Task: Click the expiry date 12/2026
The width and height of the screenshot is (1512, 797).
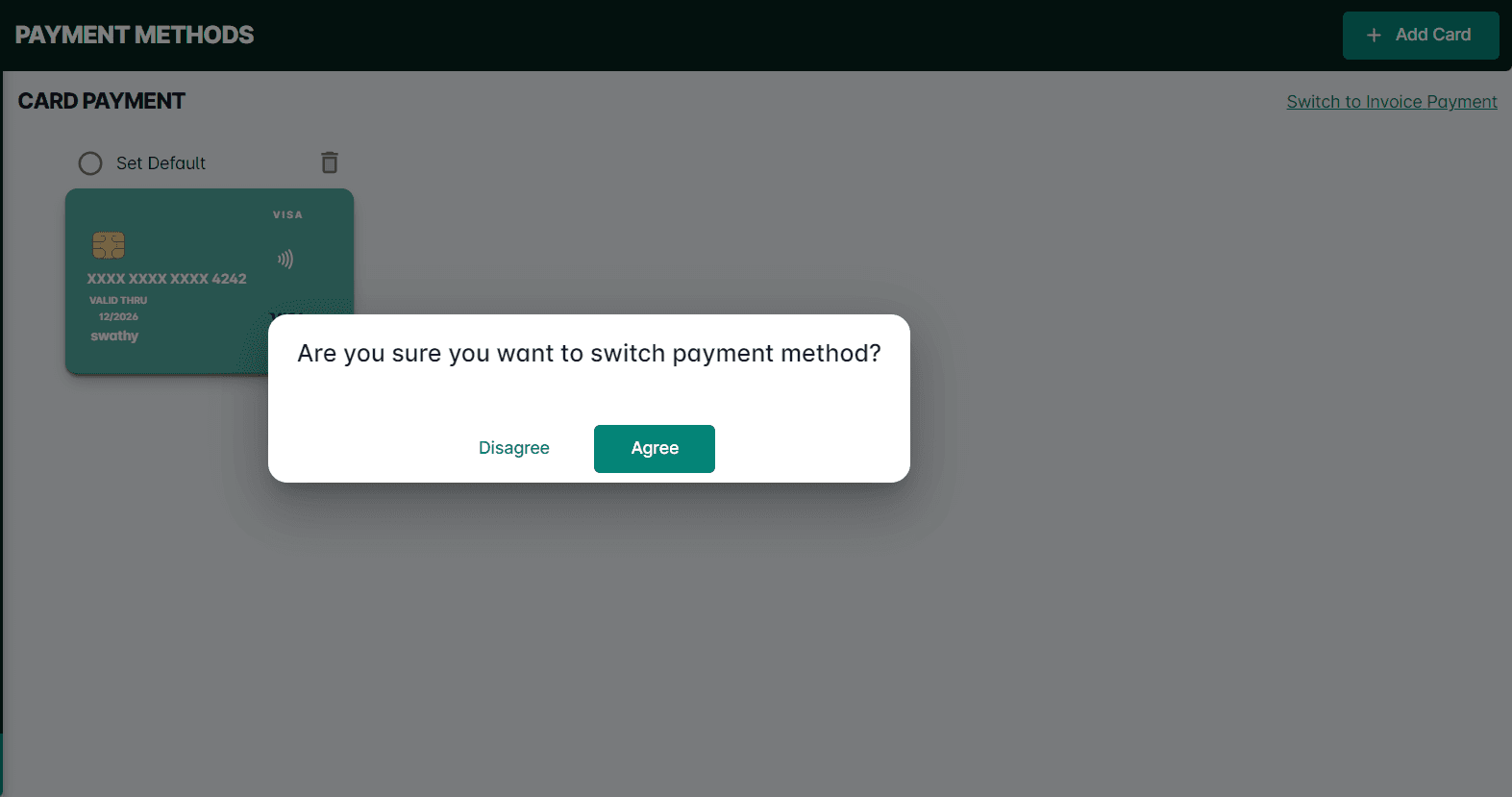Action: click(118, 316)
